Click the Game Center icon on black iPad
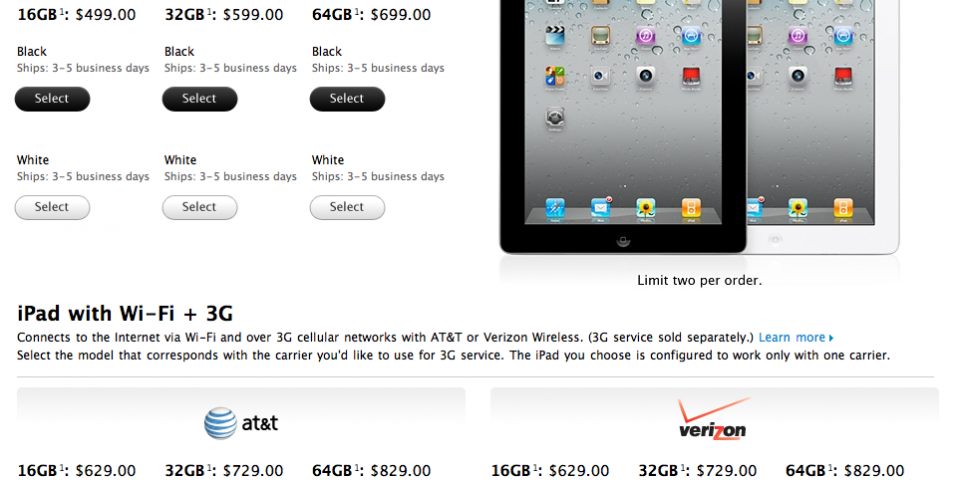 click(x=555, y=76)
